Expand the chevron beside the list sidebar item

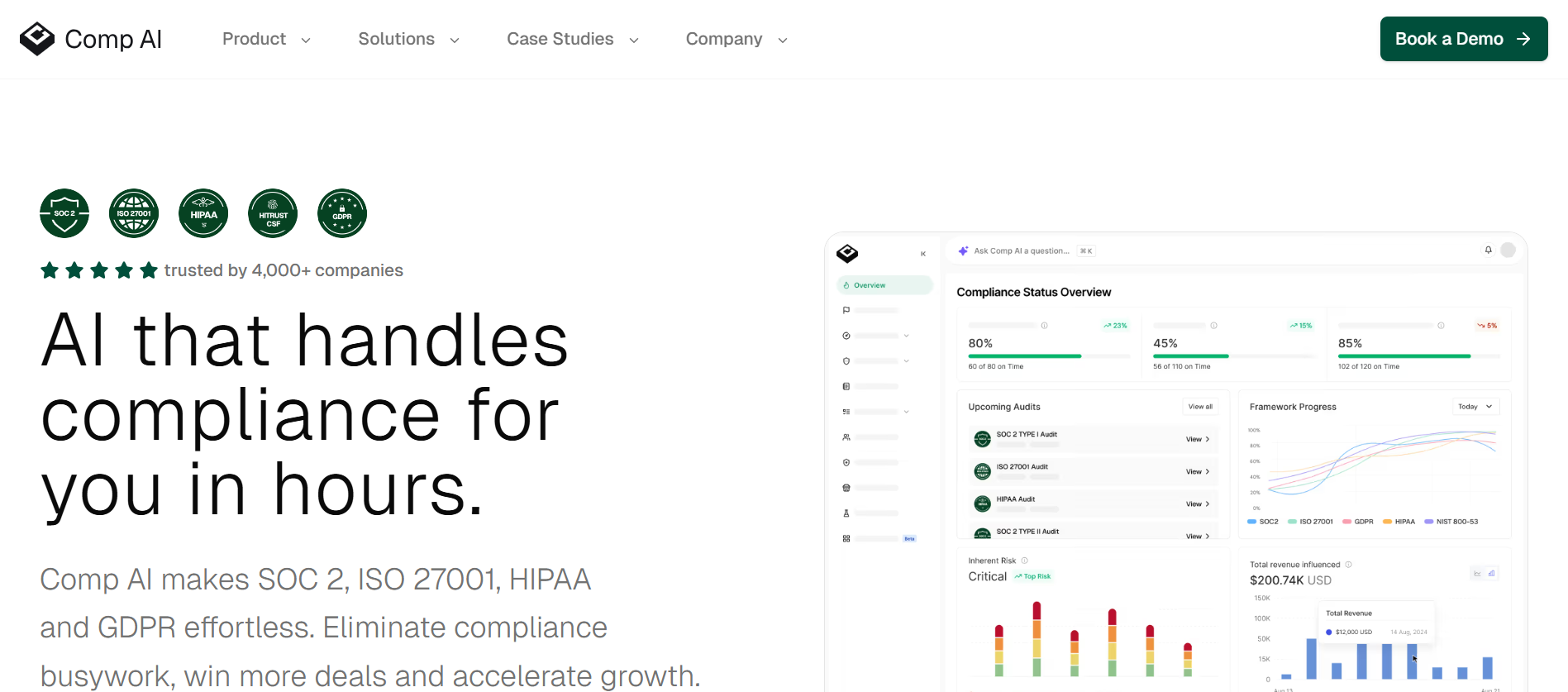click(x=907, y=412)
